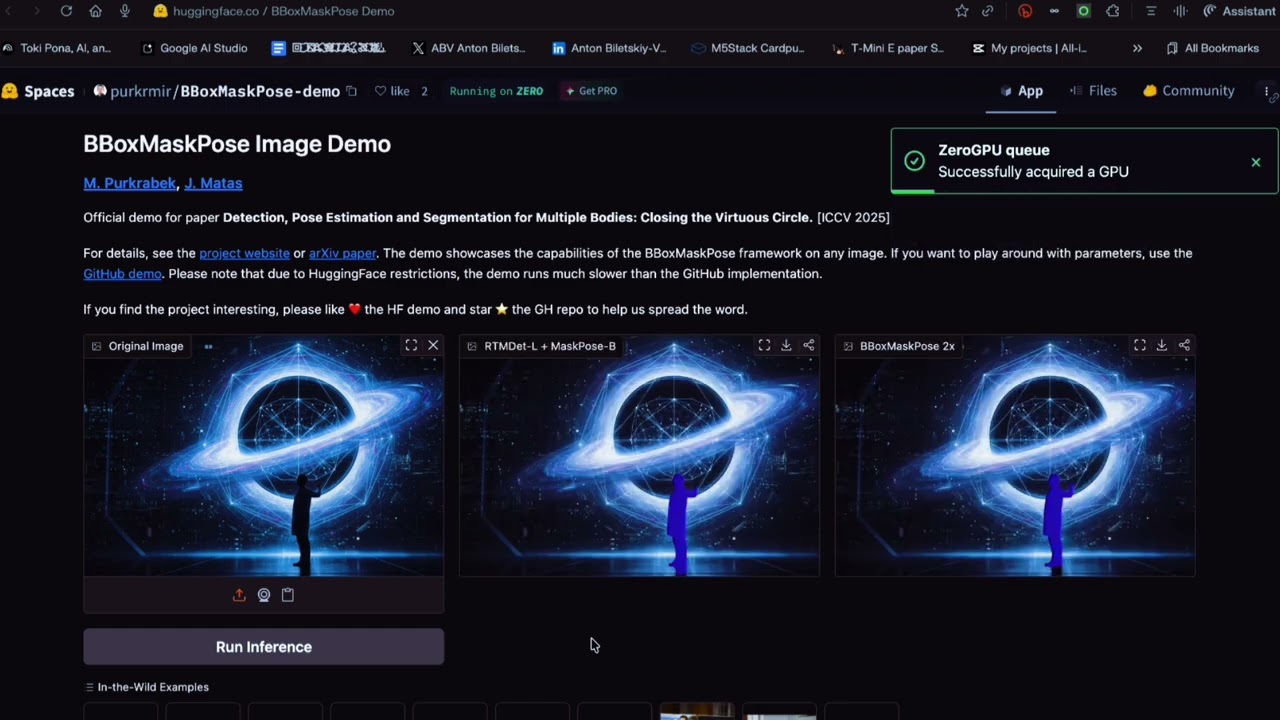Share RTMDet-L + MaskPose-B output image
The width and height of the screenshot is (1280, 720).
(x=809, y=345)
